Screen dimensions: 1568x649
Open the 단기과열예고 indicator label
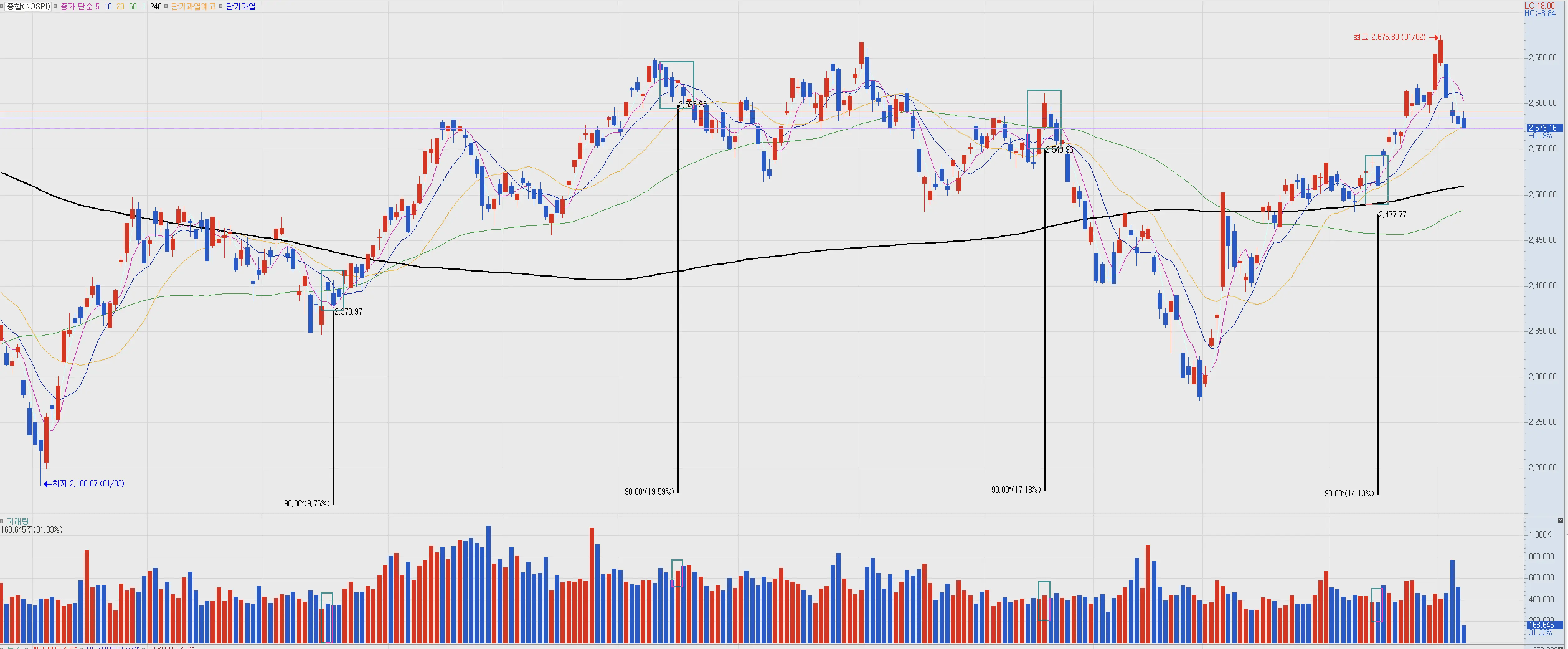tap(193, 7)
